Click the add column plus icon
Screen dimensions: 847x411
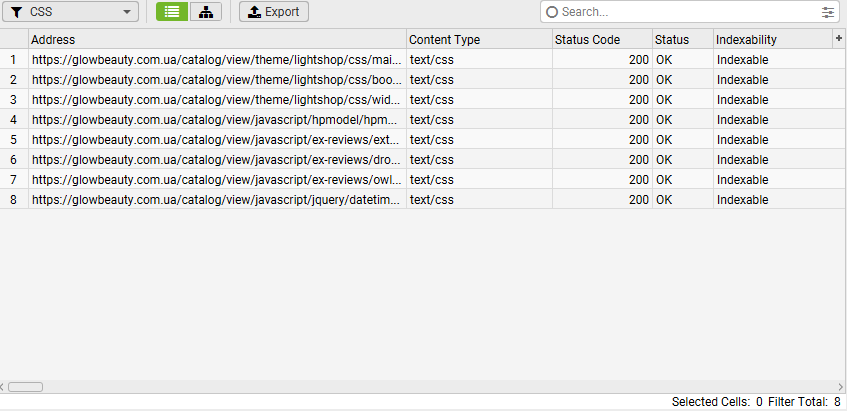838,38
